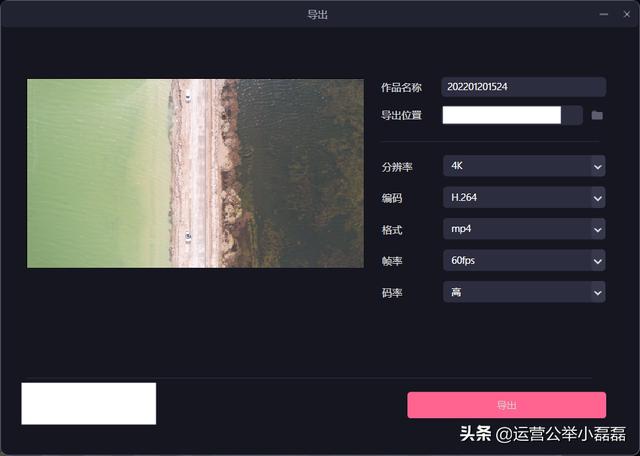Viewport: 640px width, 456px height.
Task: Click the 帧率 label
Action: point(392,261)
